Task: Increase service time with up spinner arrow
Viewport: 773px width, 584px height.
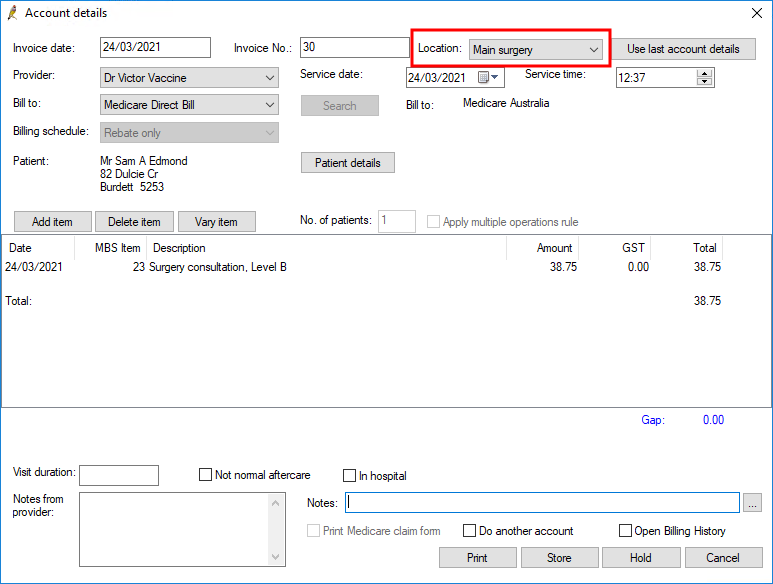Action: [x=705, y=73]
